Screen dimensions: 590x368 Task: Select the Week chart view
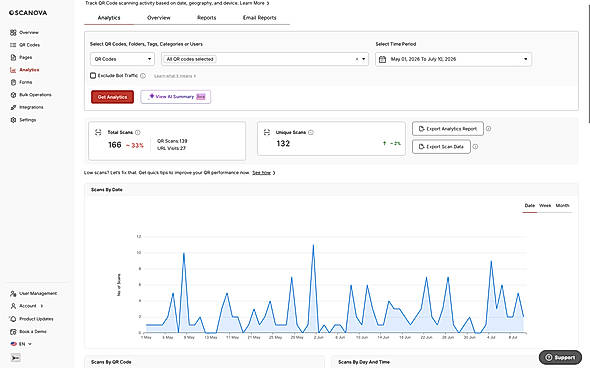(545, 205)
